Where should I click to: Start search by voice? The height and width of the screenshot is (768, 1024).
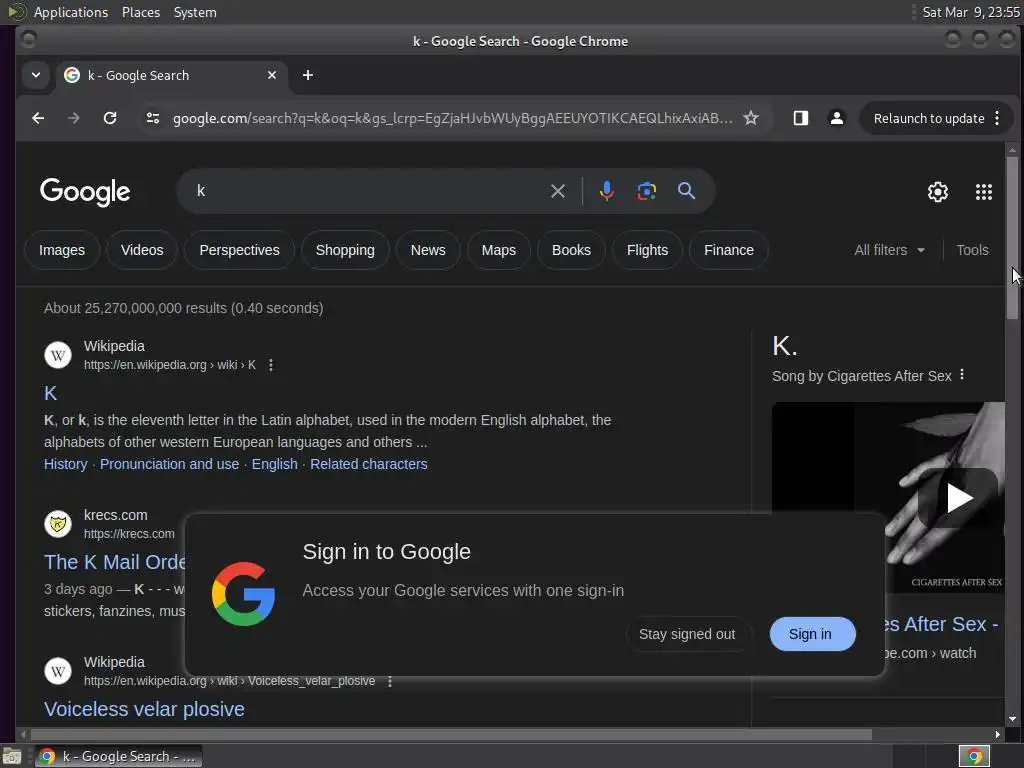point(607,191)
